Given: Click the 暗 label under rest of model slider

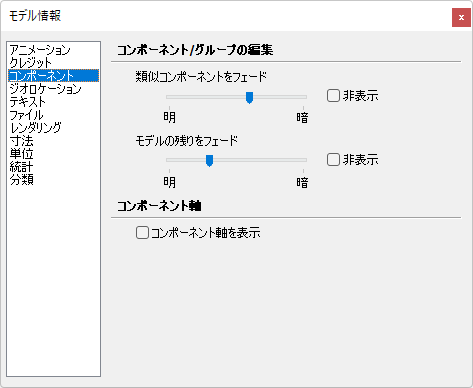Looking at the screenshot, I should (x=302, y=182).
